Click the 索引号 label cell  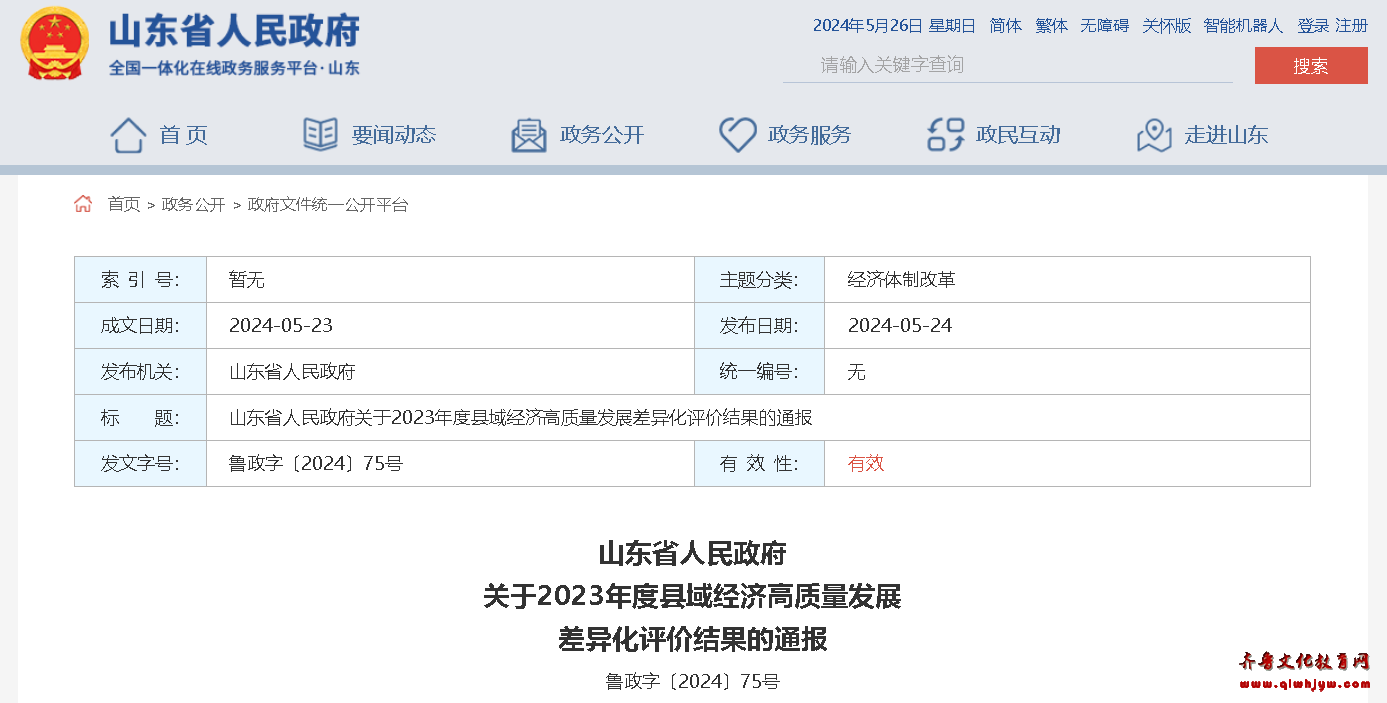tap(140, 280)
